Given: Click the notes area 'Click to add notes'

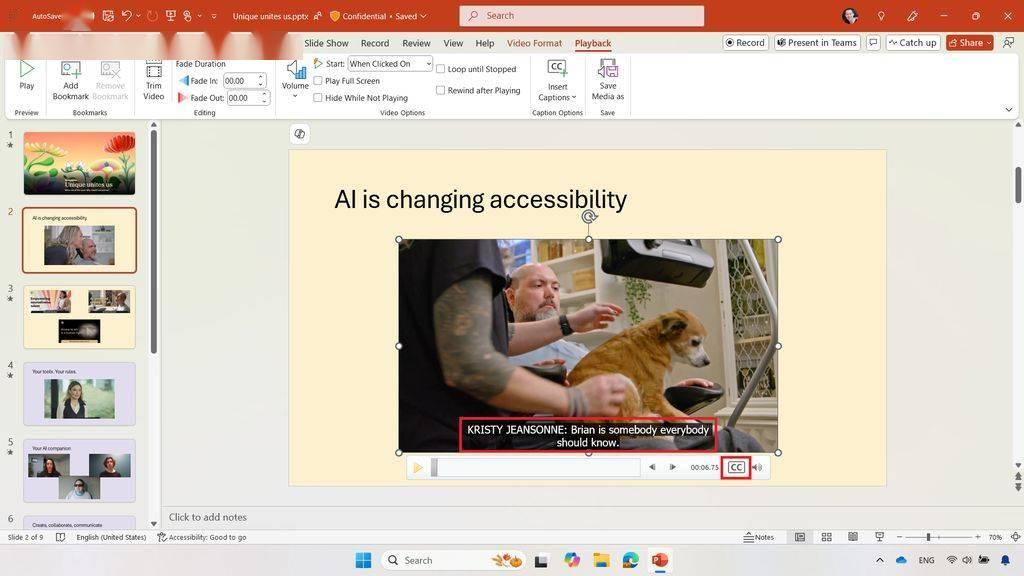Looking at the screenshot, I should pos(208,517).
